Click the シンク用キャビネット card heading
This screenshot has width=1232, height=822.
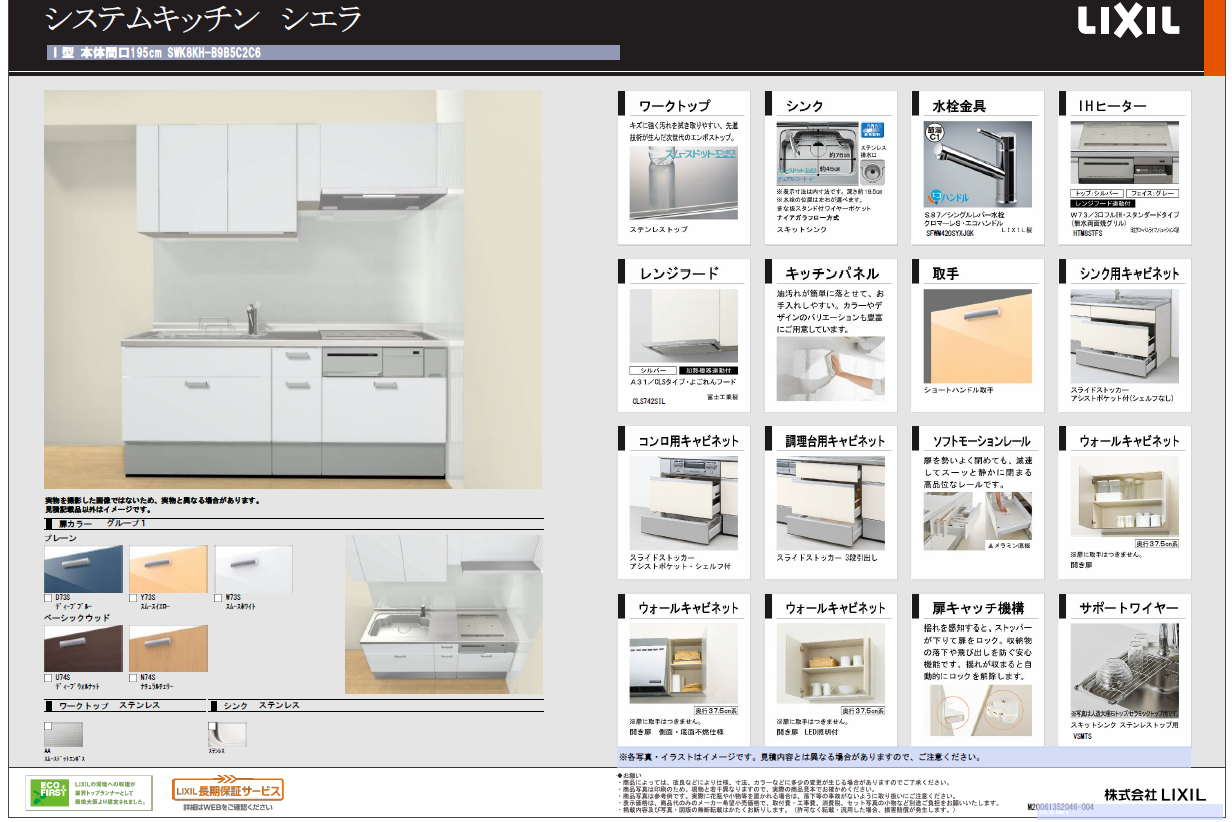pyautogui.click(x=1129, y=273)
